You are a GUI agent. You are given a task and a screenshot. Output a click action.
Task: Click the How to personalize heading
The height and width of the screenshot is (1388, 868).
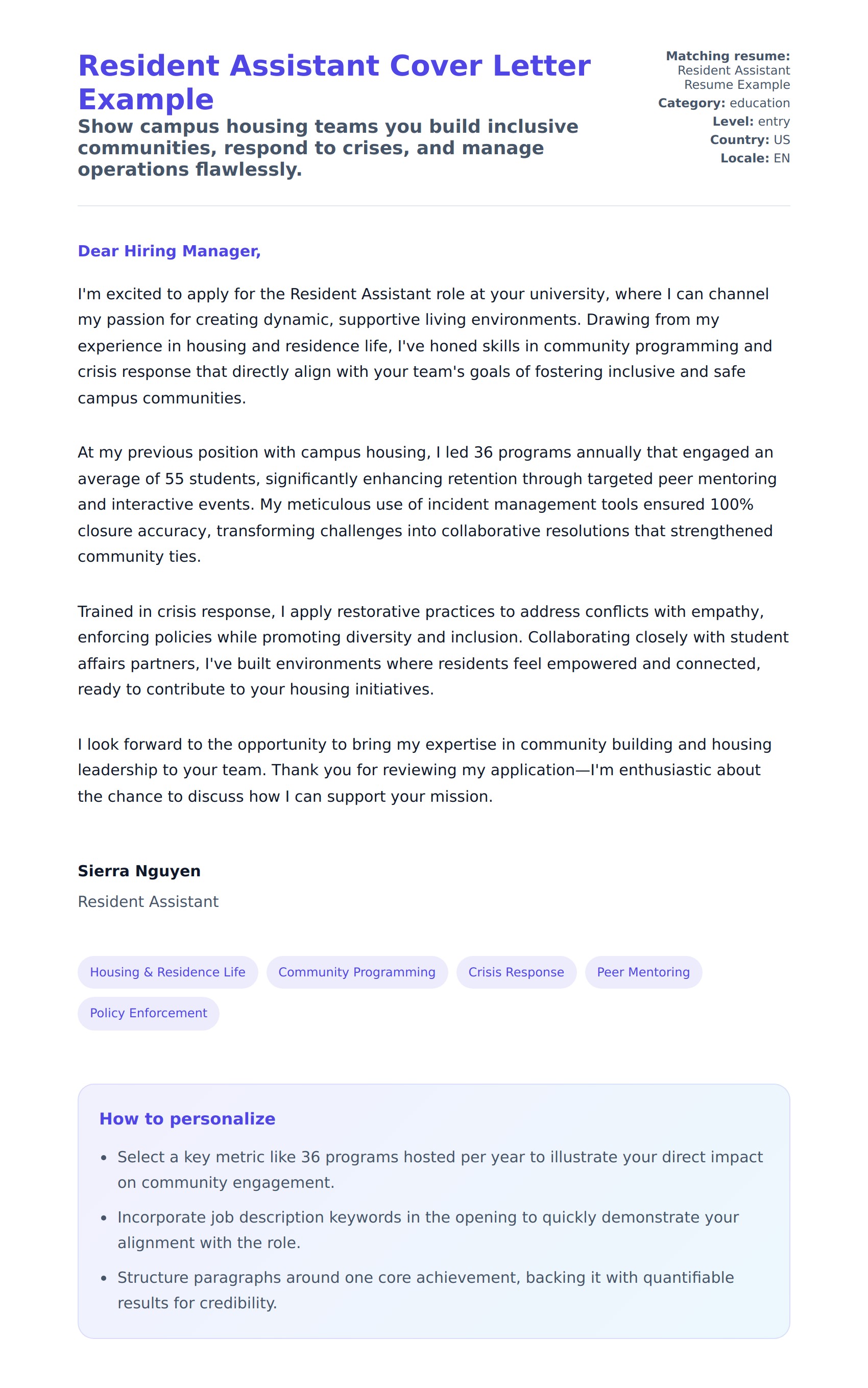pyautogui.click(x=187, y=1119)
